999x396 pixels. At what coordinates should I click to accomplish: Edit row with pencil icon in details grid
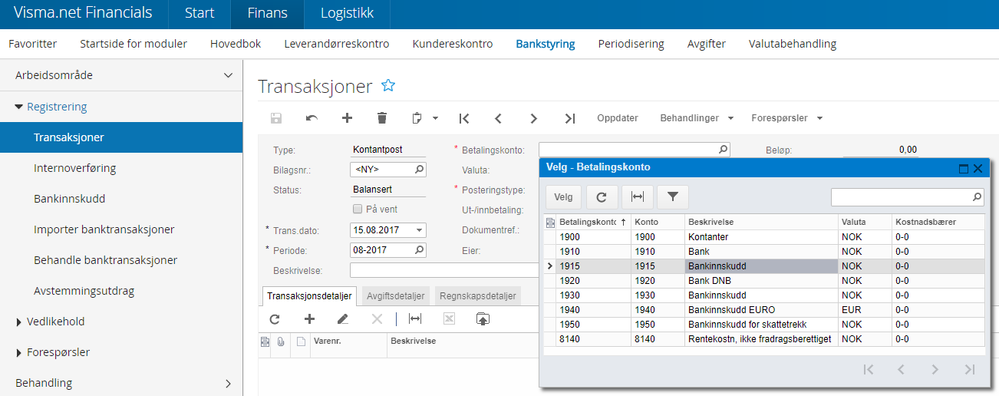pos(343,320)
